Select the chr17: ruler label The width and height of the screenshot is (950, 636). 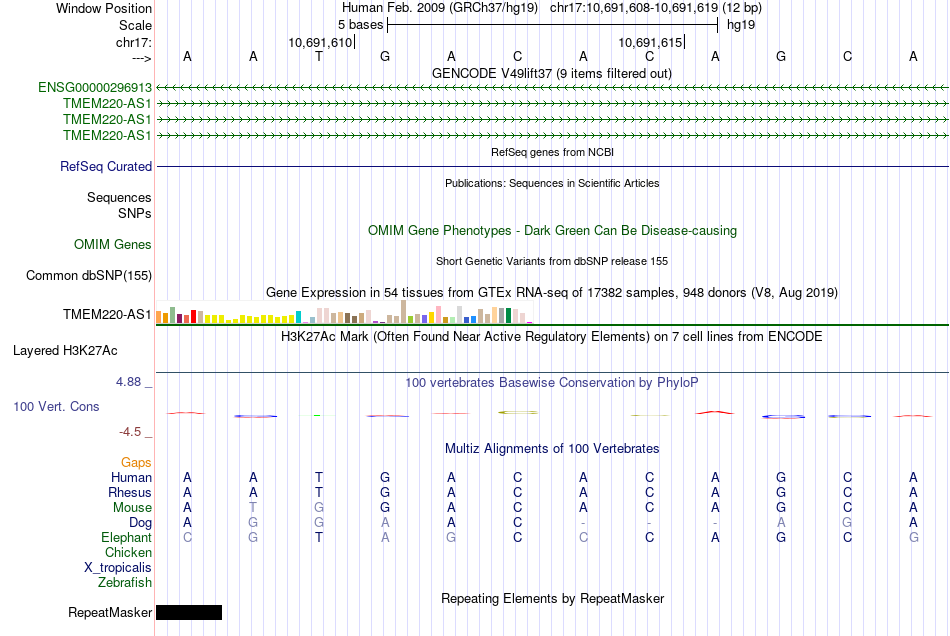[x=134, y=42]
